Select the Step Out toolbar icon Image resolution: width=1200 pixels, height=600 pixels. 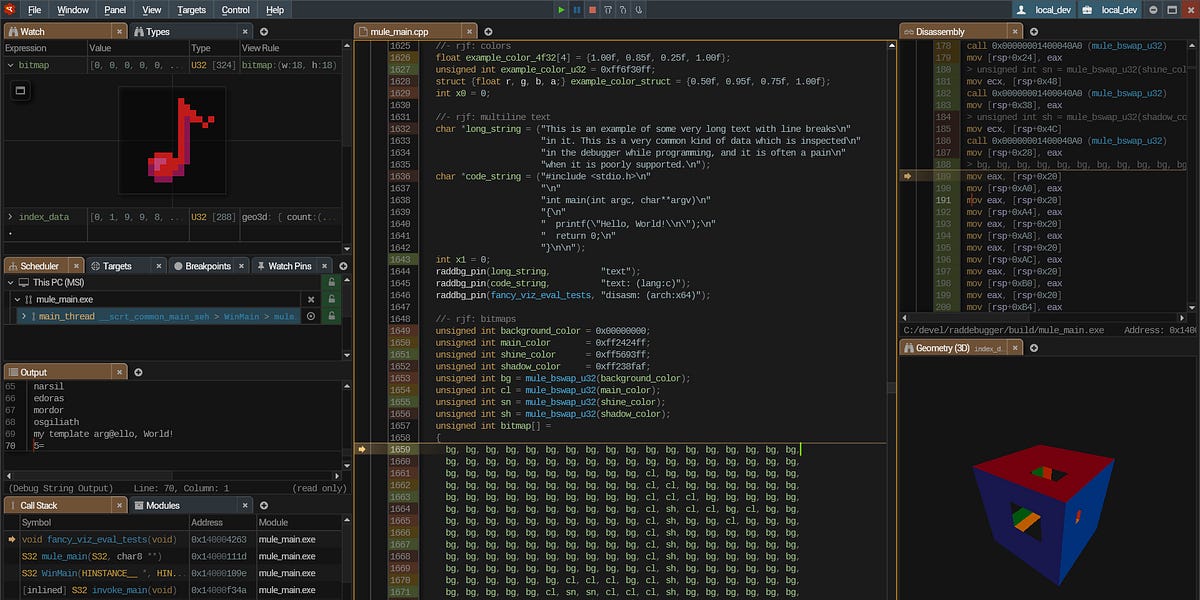637,10
